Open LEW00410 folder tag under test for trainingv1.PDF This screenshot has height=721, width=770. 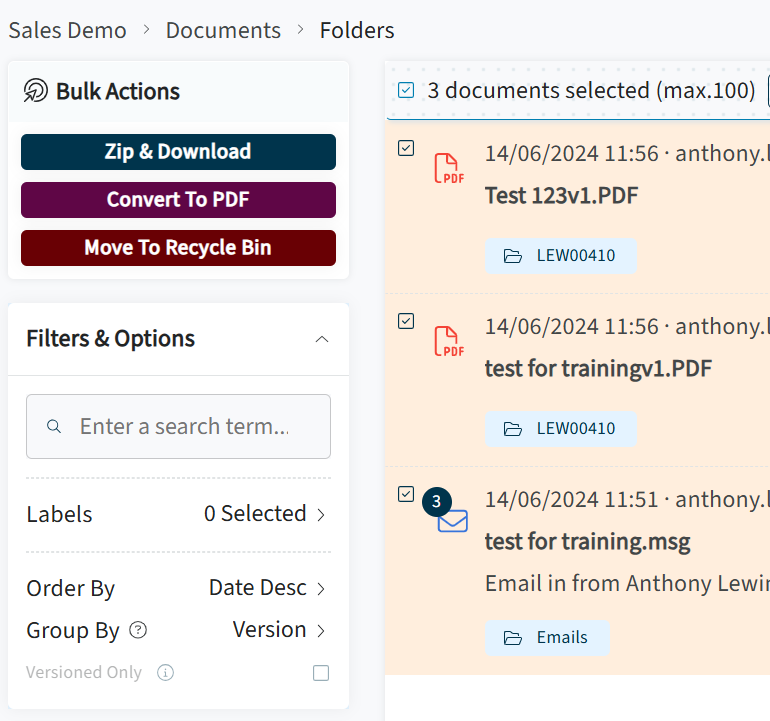(561, 429)
